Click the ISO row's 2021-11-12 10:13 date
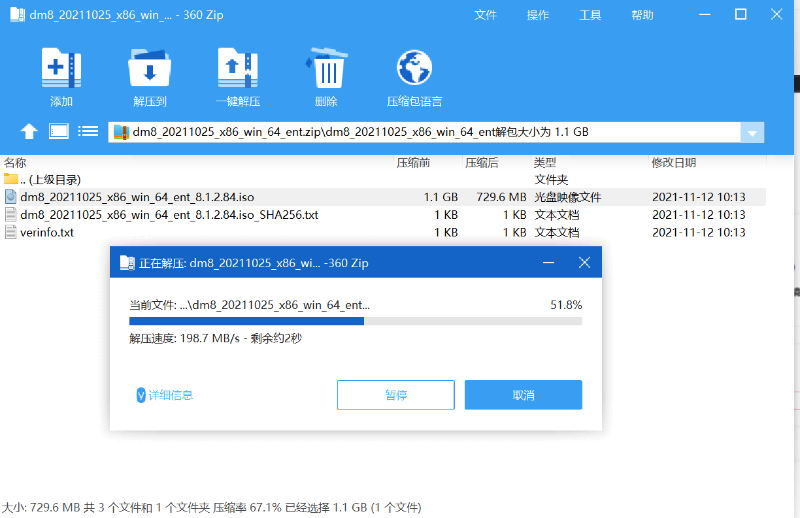The image size is (800, 518). coord(698,197)
